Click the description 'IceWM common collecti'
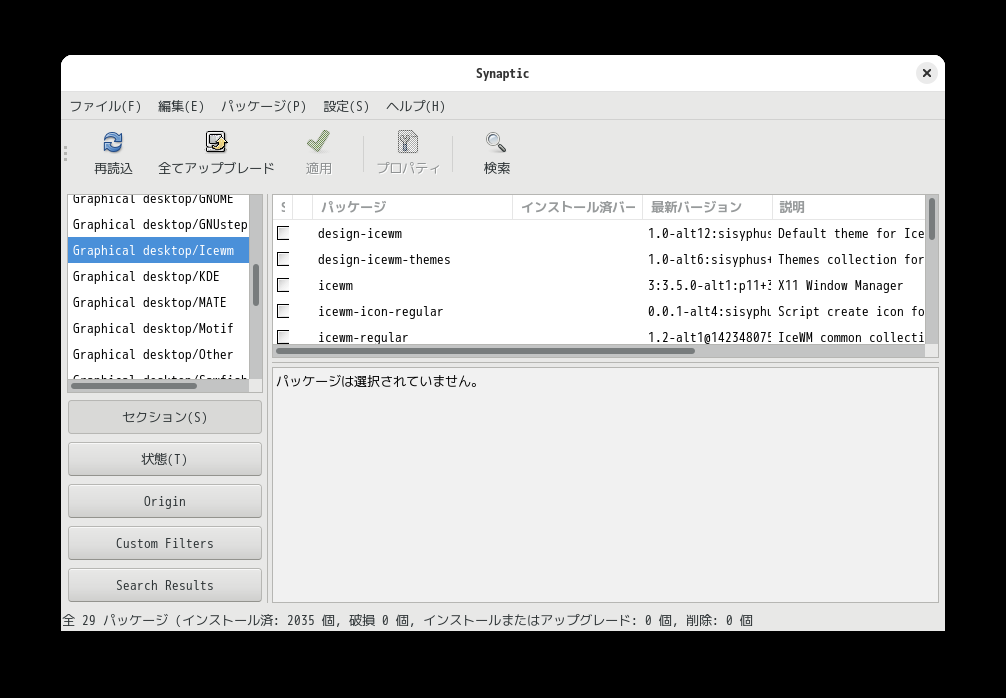 (x=851, y=337)
